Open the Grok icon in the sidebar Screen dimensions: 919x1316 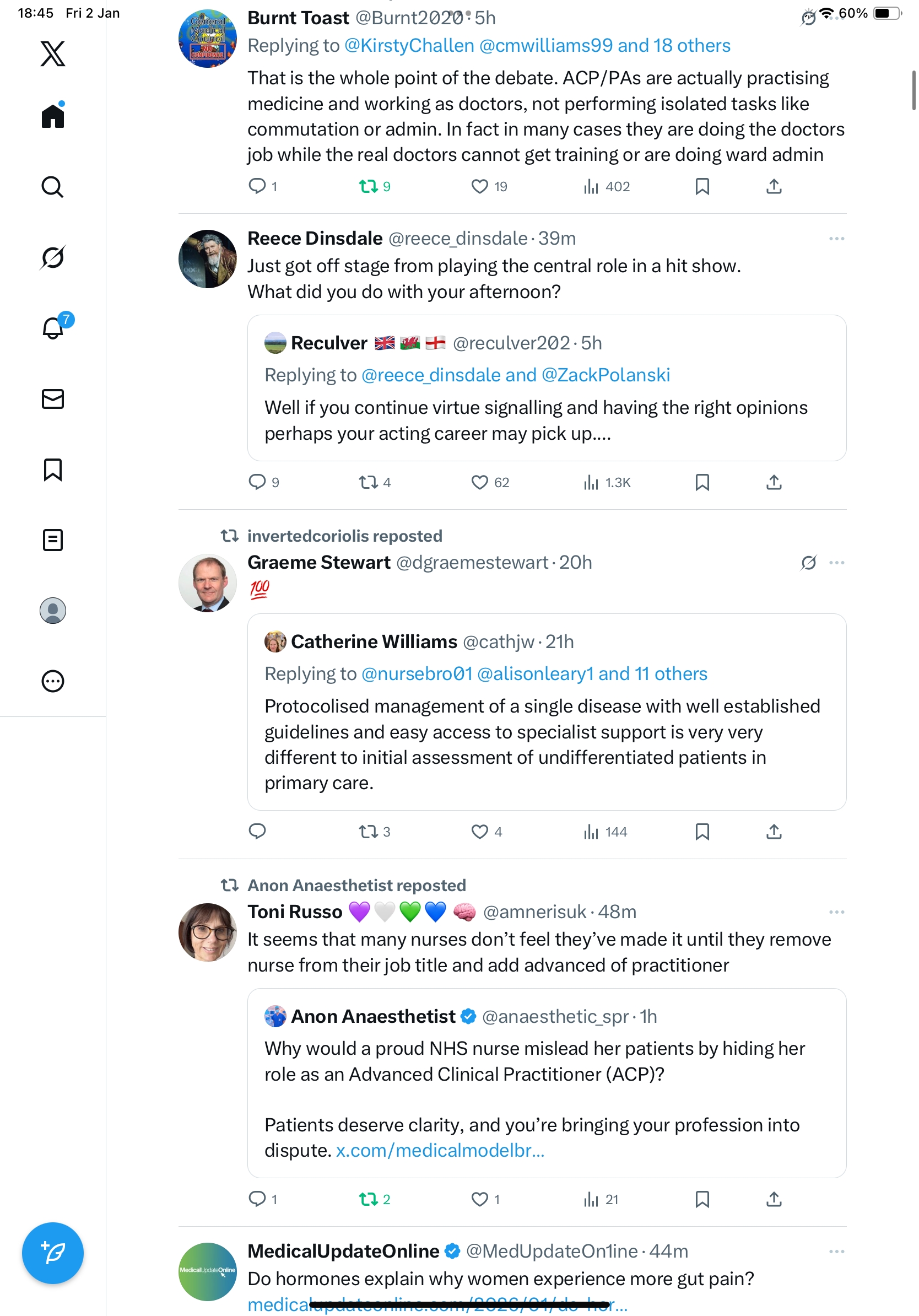(x=53, y=257)
